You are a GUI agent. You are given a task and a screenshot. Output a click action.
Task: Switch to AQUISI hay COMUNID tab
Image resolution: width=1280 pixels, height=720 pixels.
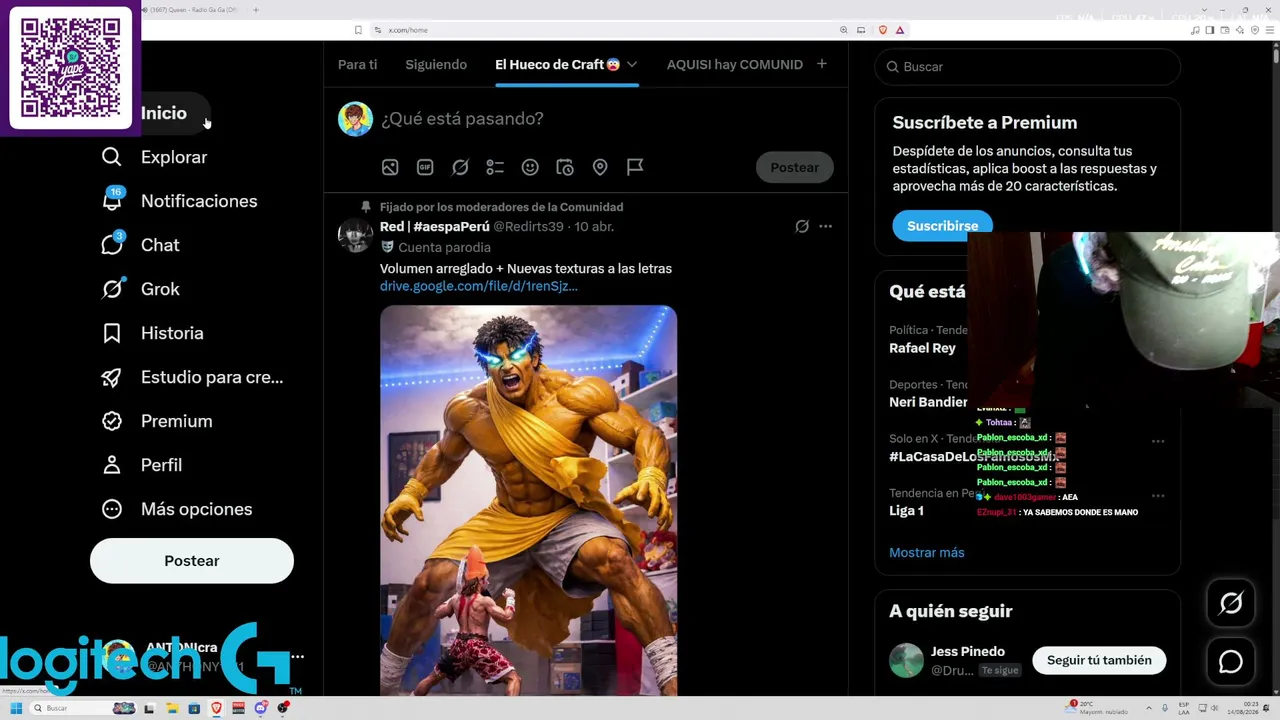pyautogui.click(x=735, y=64)
